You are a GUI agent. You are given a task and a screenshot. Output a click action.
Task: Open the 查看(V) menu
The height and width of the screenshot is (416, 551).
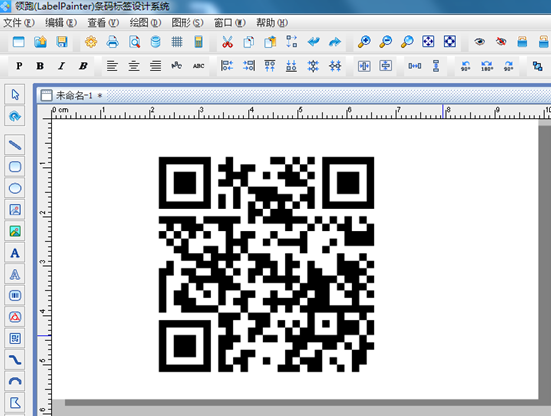103,23
